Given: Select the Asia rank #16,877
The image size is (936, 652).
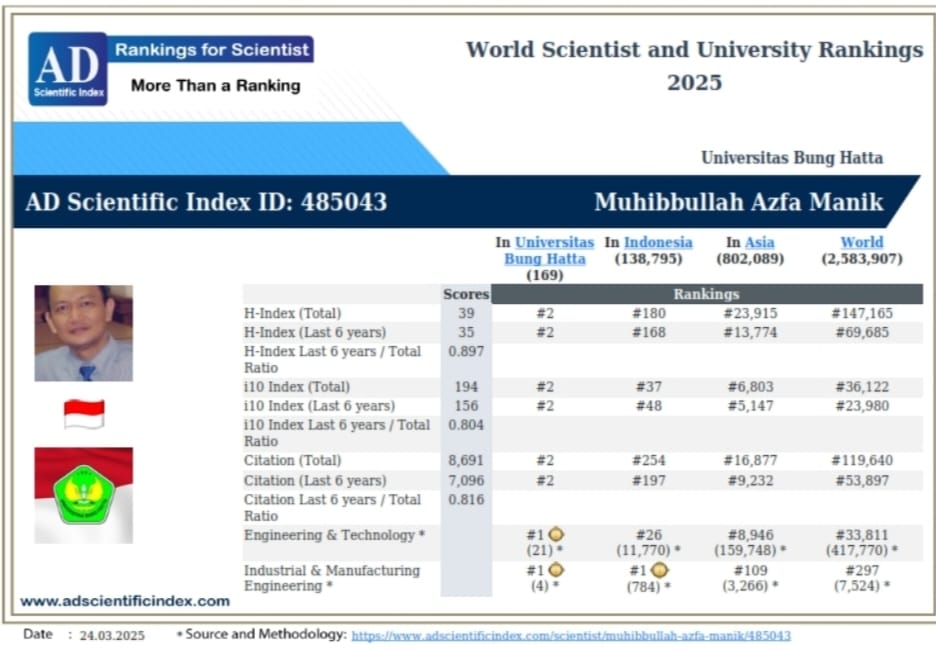Looking at the screenshot, I should (x=750, y=460).
